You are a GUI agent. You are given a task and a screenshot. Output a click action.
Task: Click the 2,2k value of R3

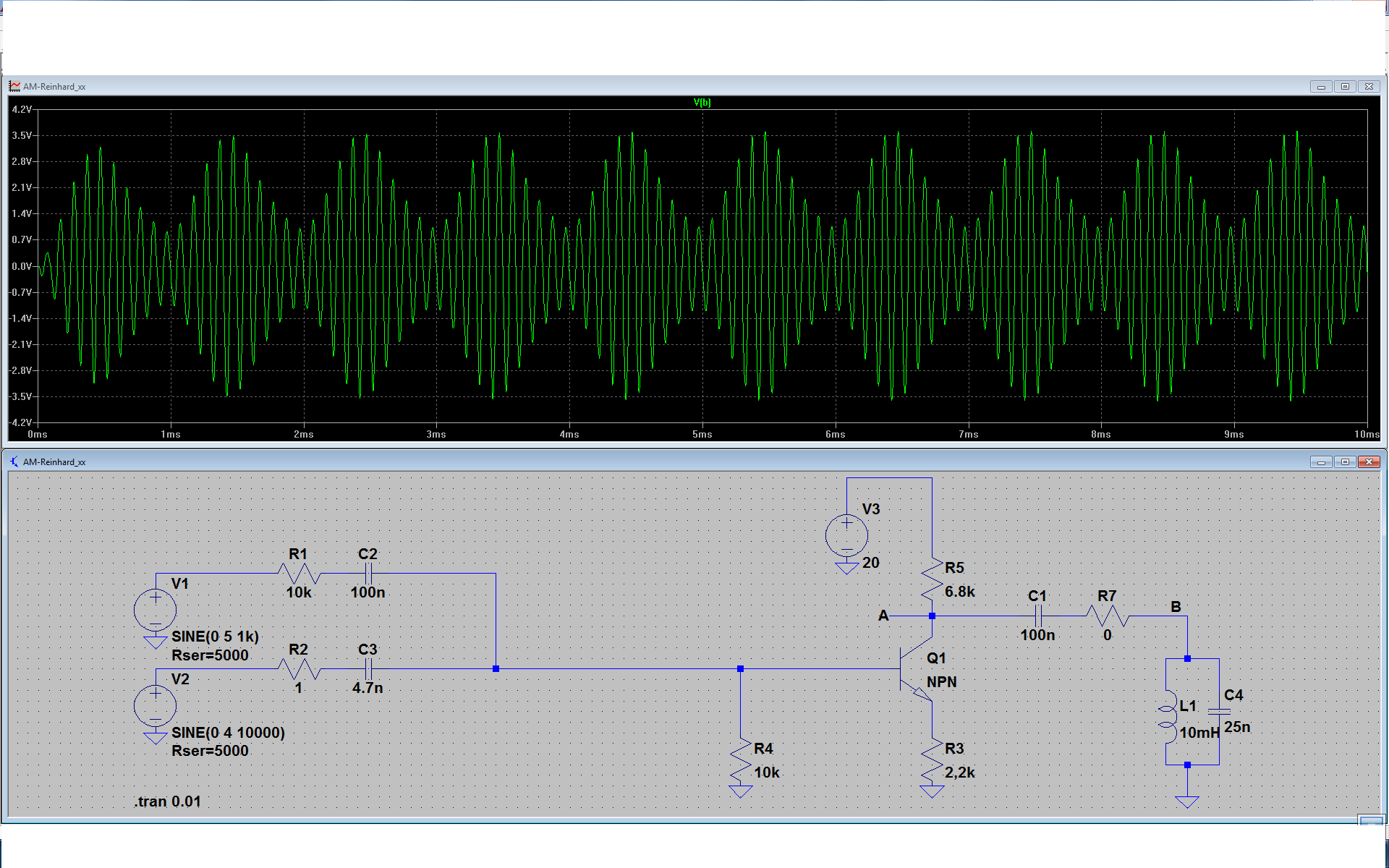(960, 773)
